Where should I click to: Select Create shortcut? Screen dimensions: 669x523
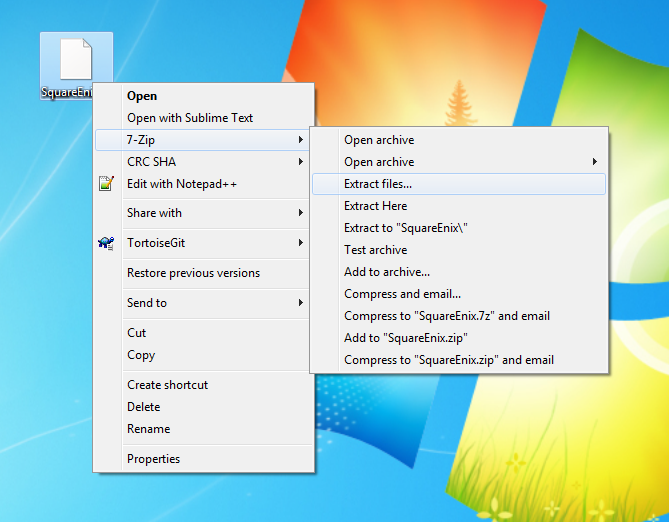[x=204, y=384]
